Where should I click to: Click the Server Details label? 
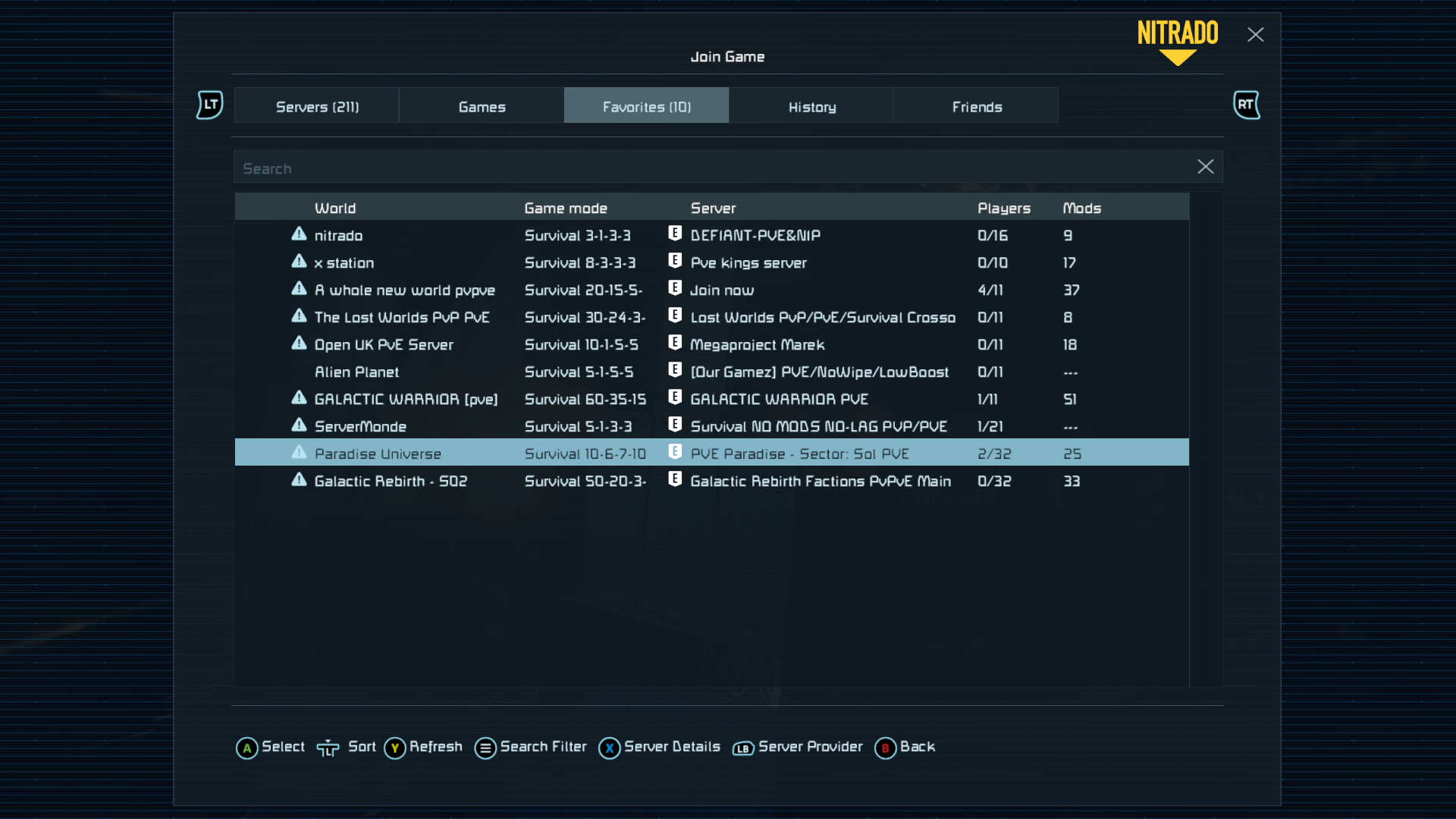[x=672, y=747]
